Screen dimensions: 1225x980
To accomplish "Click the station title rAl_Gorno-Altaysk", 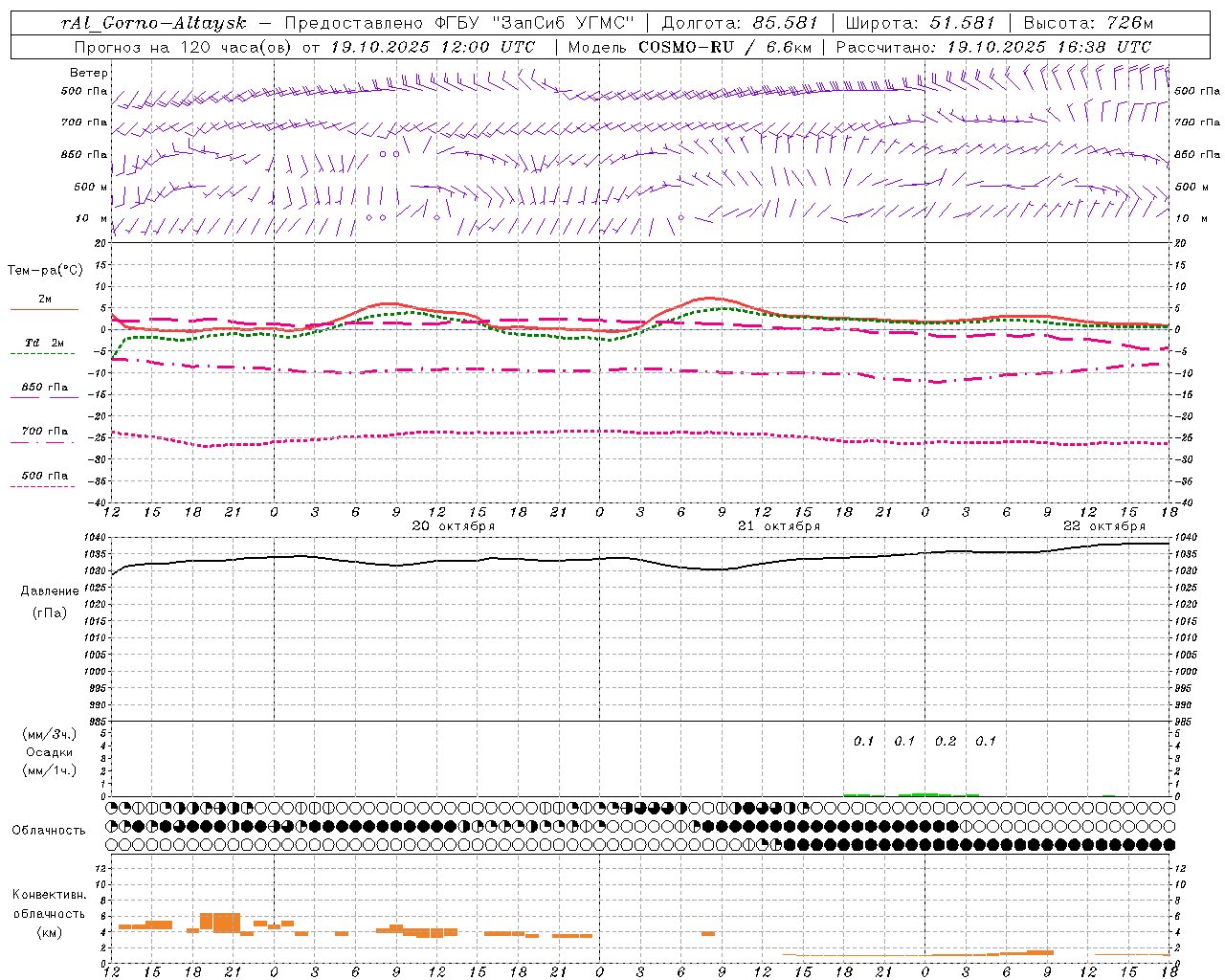I will tap(154, 23).
